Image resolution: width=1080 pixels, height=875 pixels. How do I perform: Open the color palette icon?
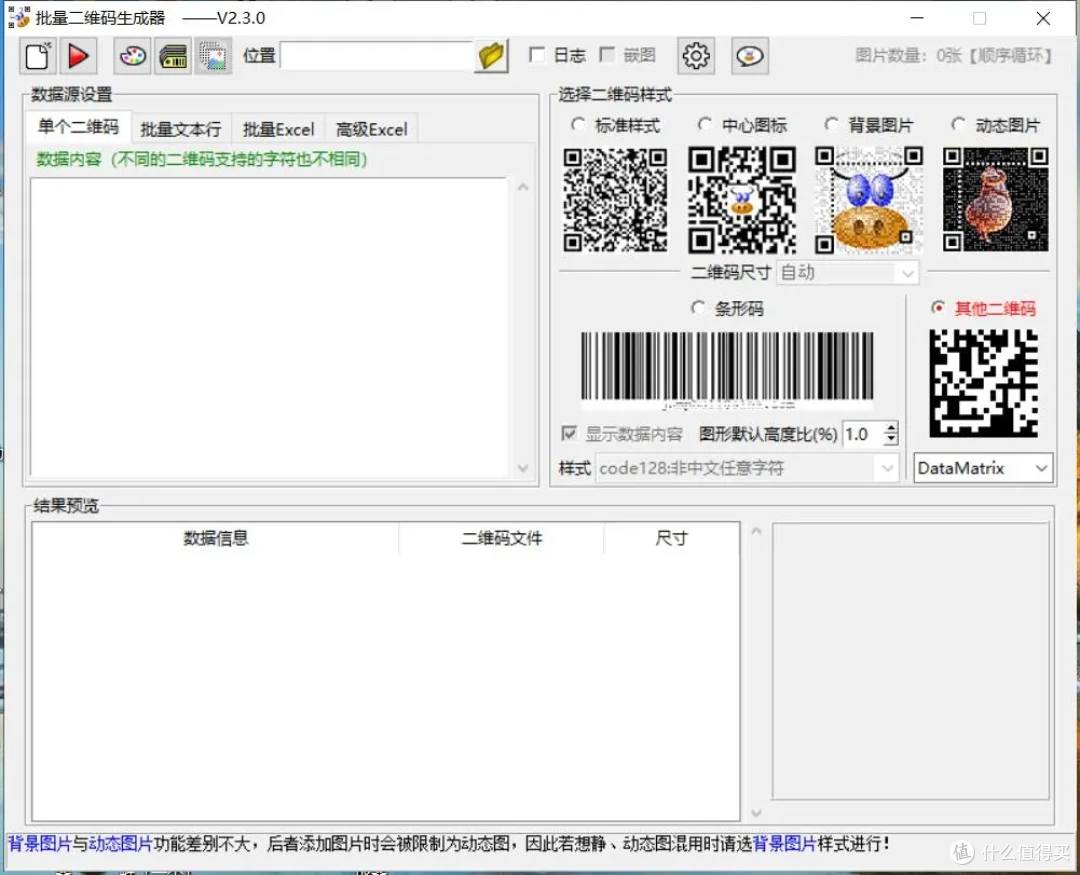(x=132, y=56)
